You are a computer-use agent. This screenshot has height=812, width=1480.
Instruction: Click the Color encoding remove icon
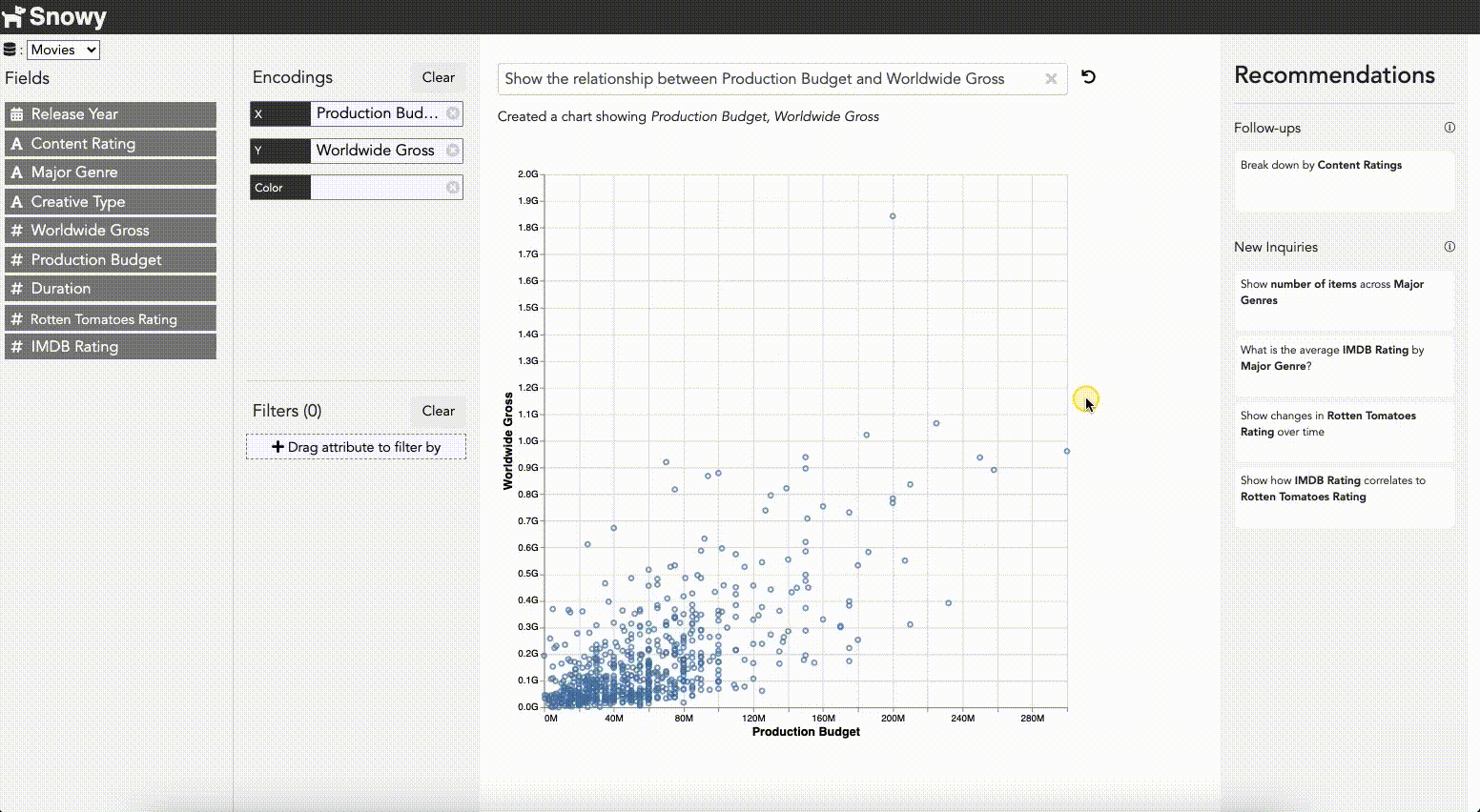[x=453, y=188]
